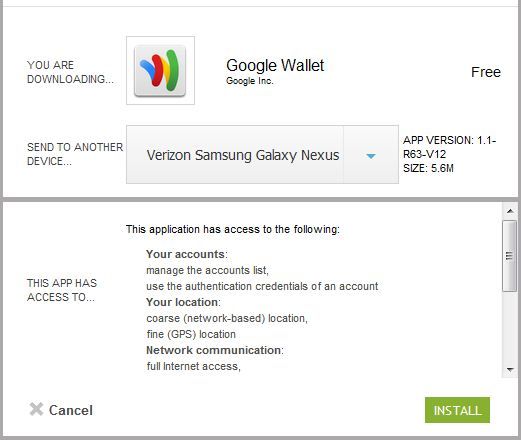
Task: Select the Verizon Samsung Galaxy Nexus device field
Action: 262,155
